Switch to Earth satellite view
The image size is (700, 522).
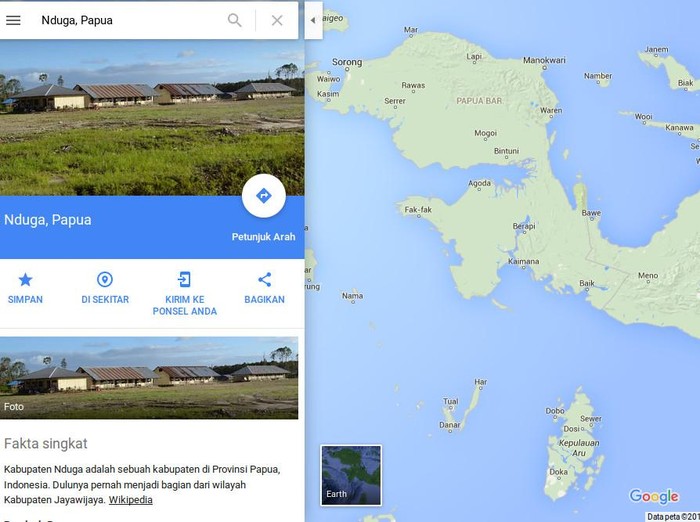pyautogui.click(x=351, y=475)
